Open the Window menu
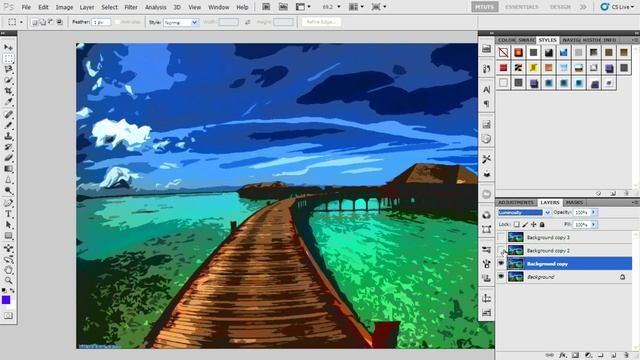640x360 pixels. pos(218,7)
